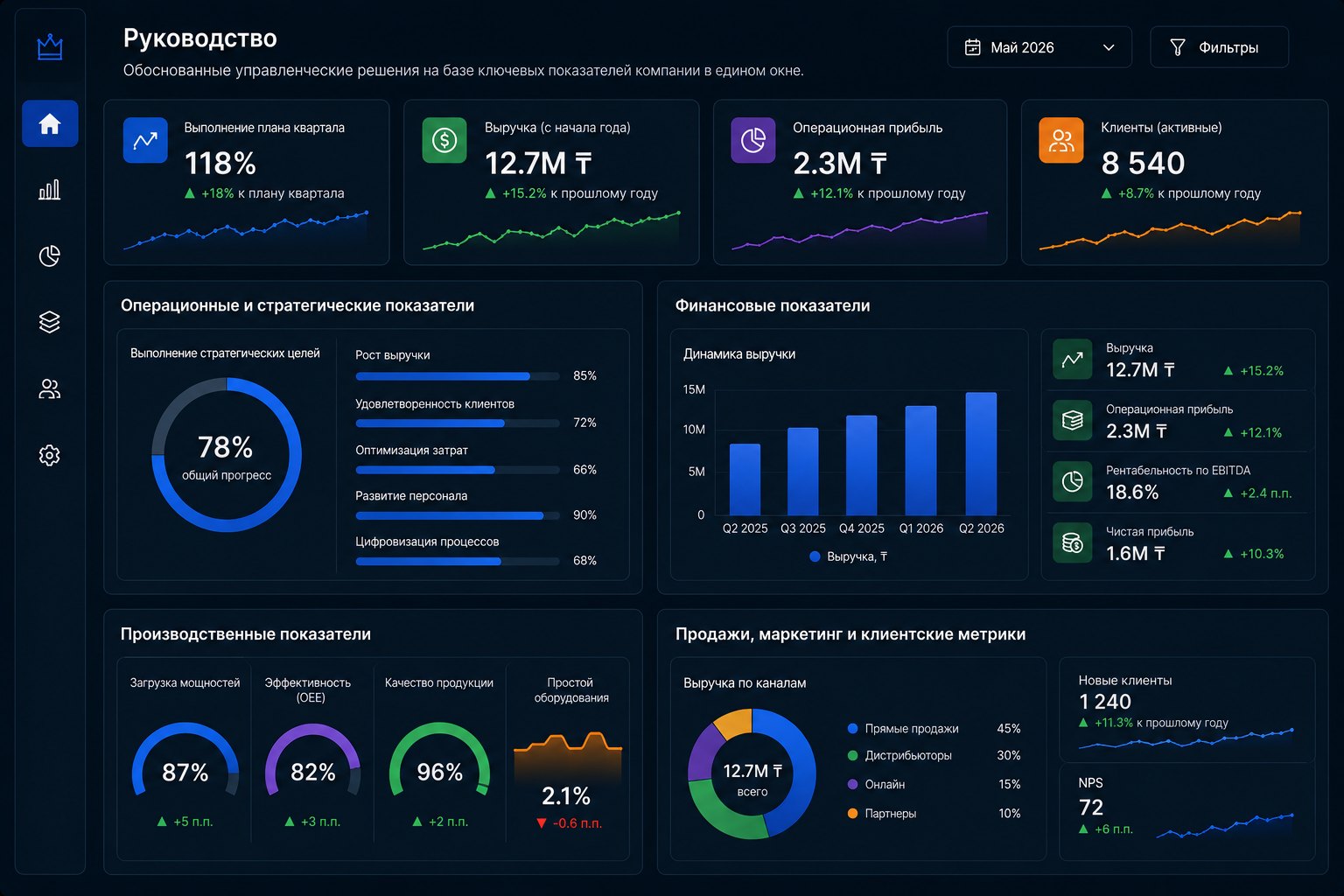Image resolution: width=1344 pixels, height=896 pixels.
Task: Click the crown logo icon
Action: point(50,47)
